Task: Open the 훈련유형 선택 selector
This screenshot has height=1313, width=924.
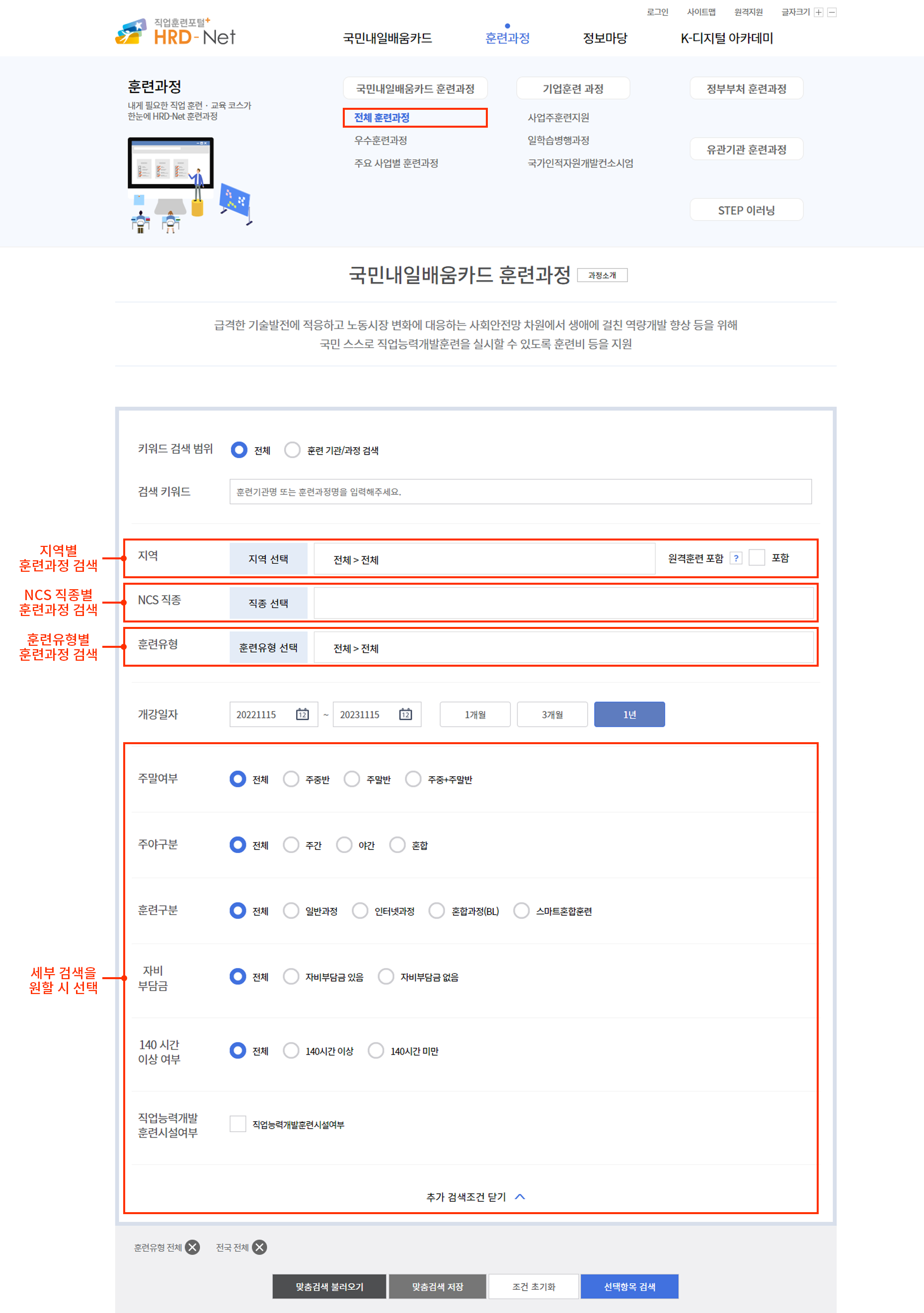Action: click(268, 647)
